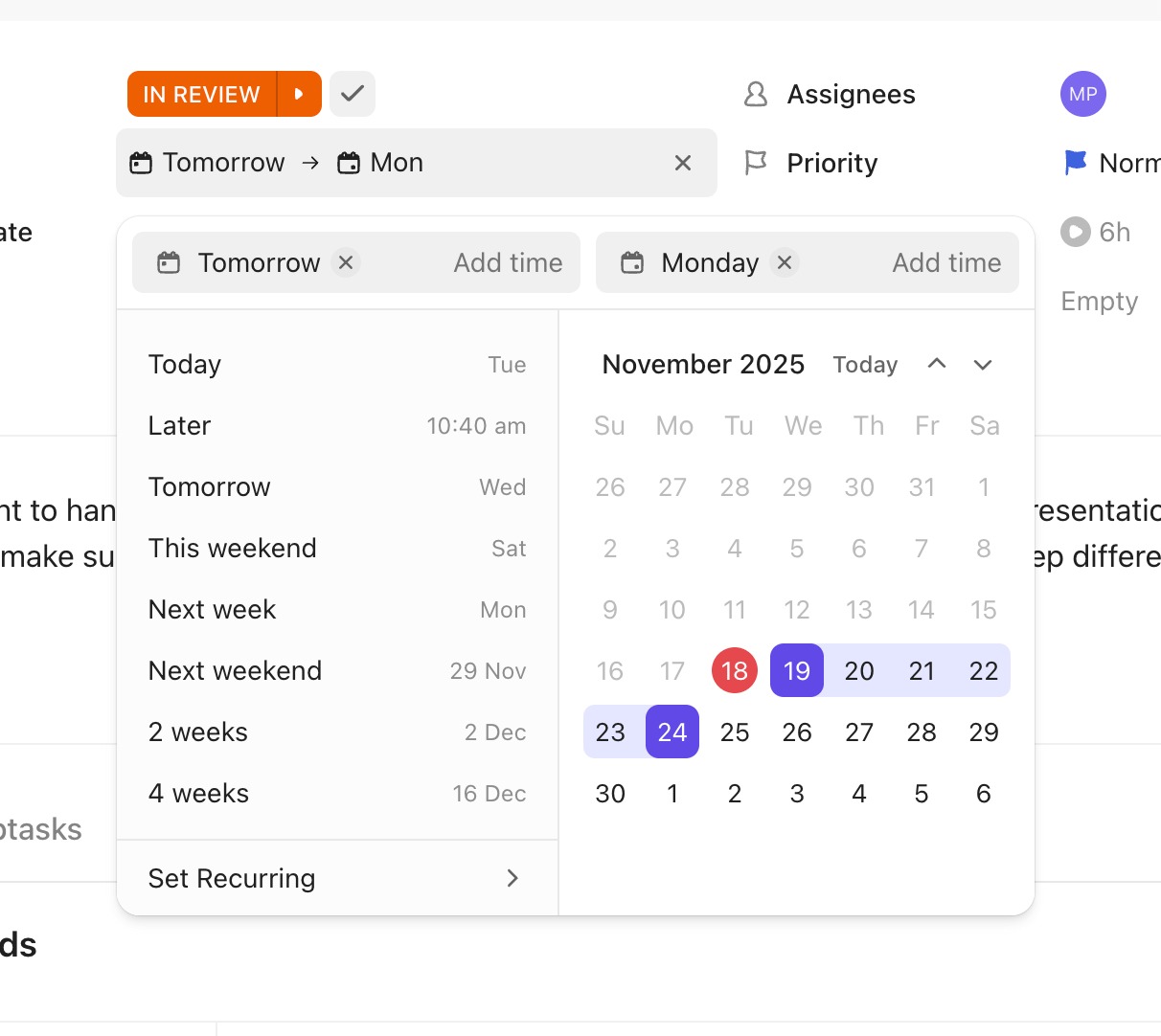The height and width of the screenshot is (1036, 1161).
Task: Clear the Tomorrow start date chip
Action: point(346,262)
